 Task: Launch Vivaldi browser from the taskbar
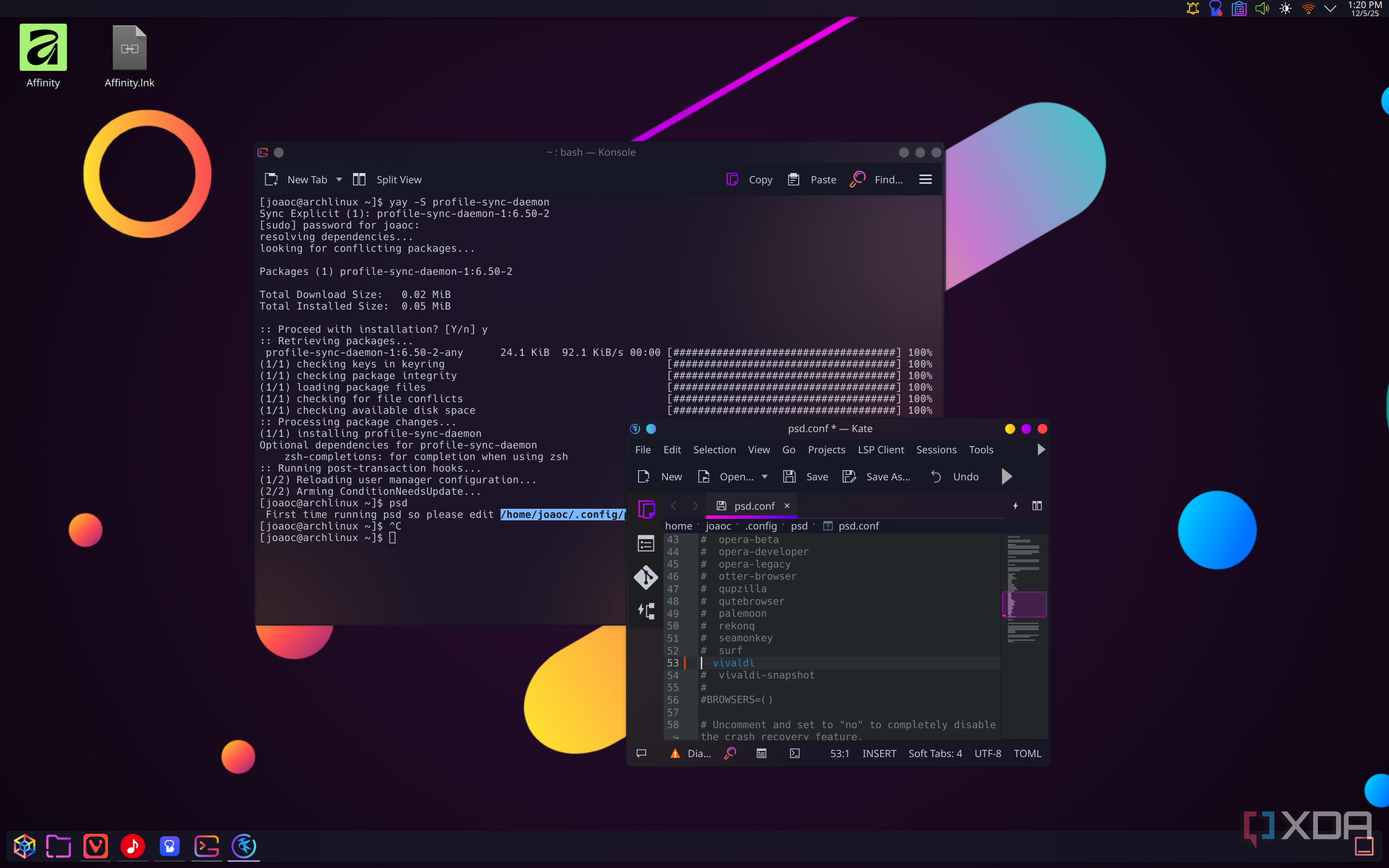pos(95,846)
